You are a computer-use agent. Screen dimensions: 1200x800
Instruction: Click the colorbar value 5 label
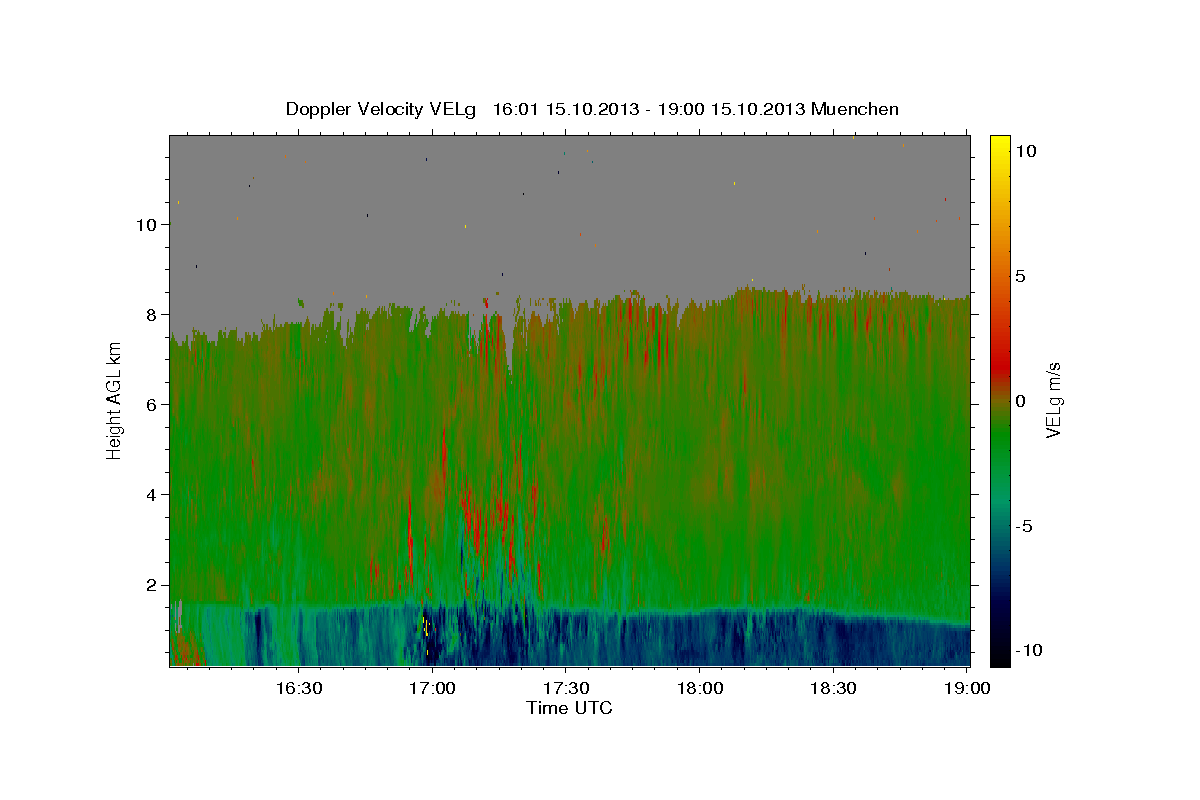(x=1020, y=276)
